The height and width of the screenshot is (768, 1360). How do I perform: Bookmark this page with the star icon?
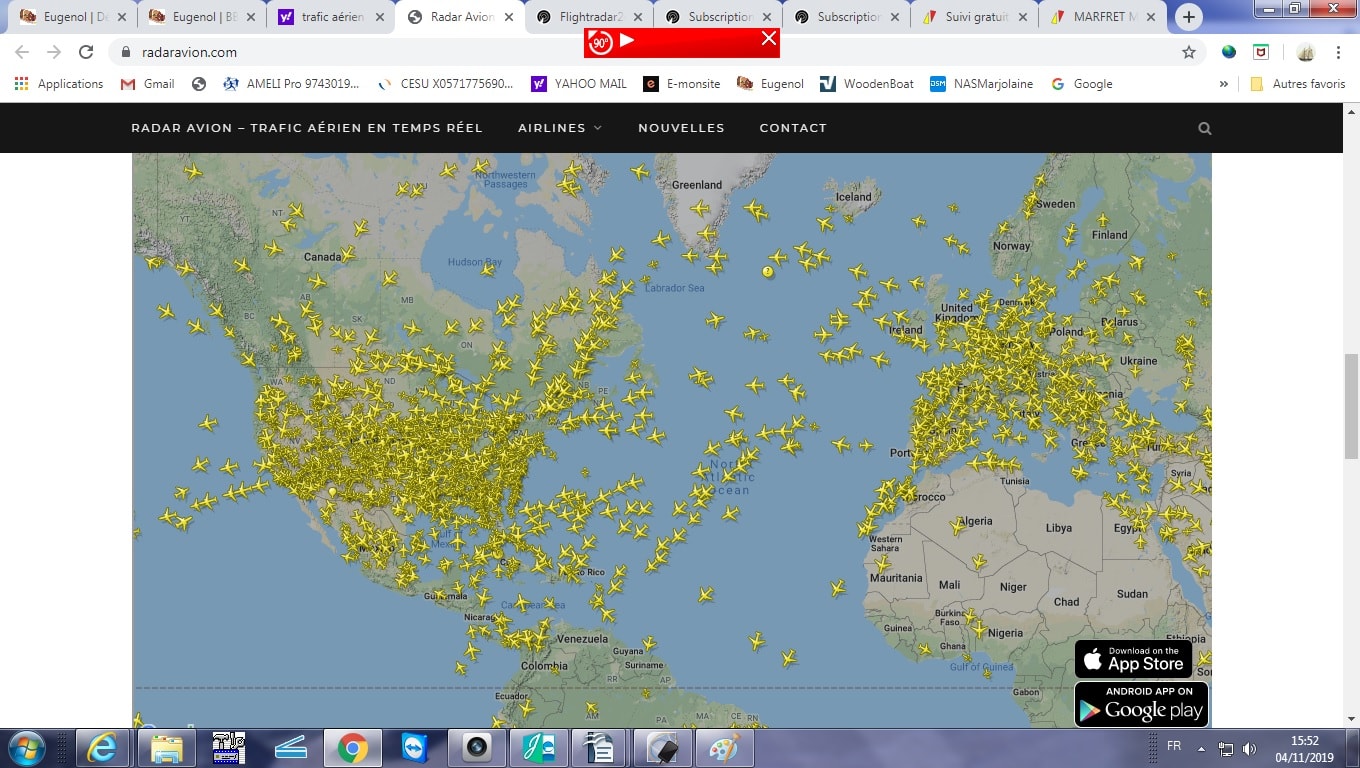click(x=1188, y=52)
